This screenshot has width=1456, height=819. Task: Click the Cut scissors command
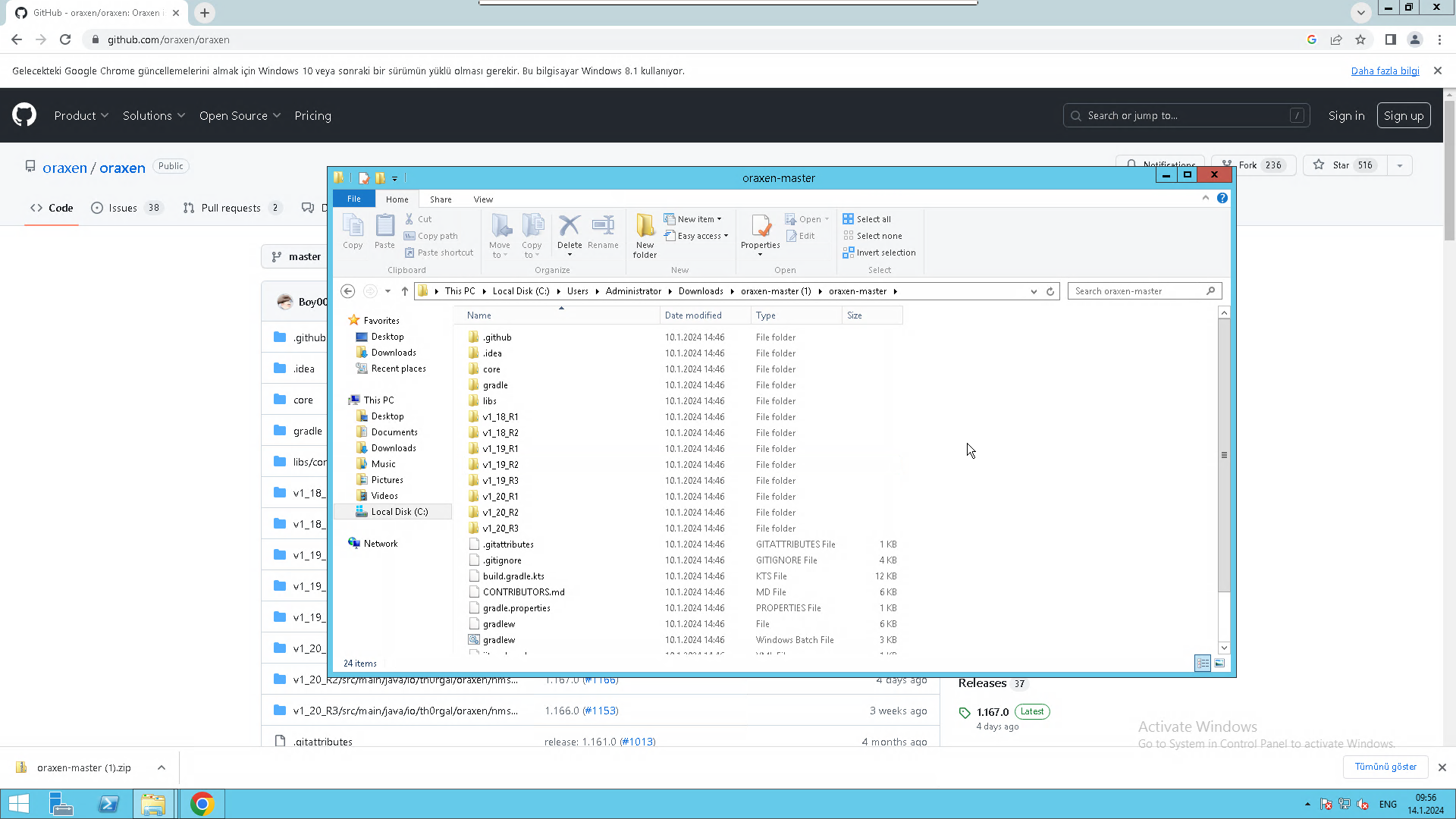tap(418, 219)
